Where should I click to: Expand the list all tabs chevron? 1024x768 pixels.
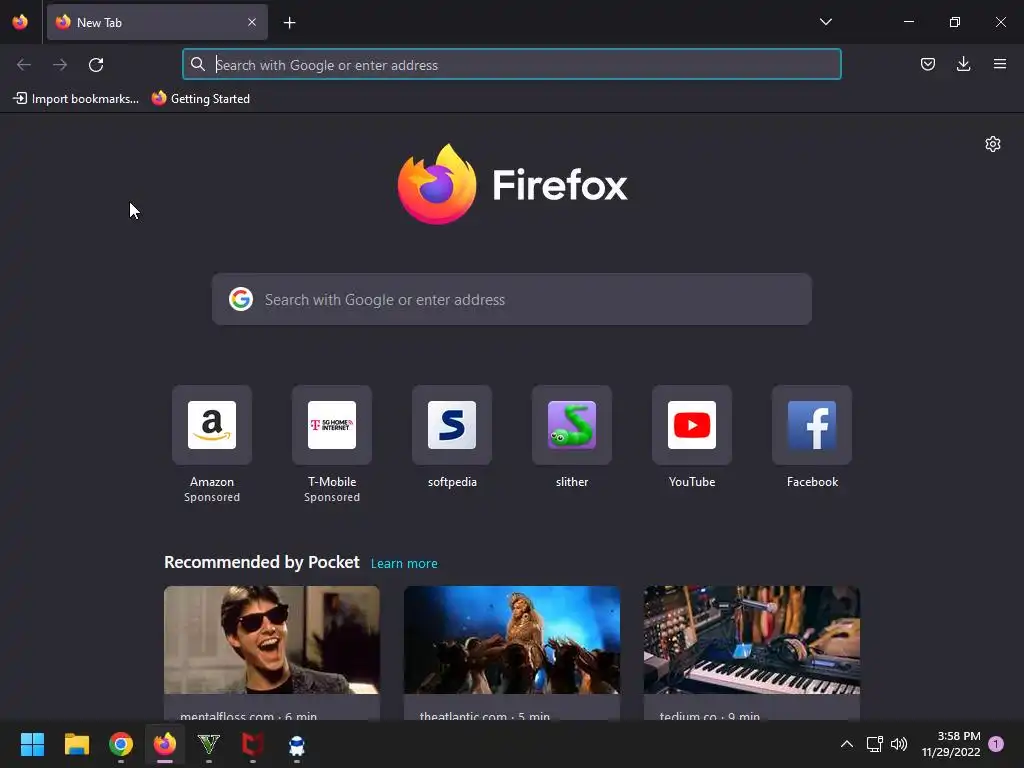(825, 22)
